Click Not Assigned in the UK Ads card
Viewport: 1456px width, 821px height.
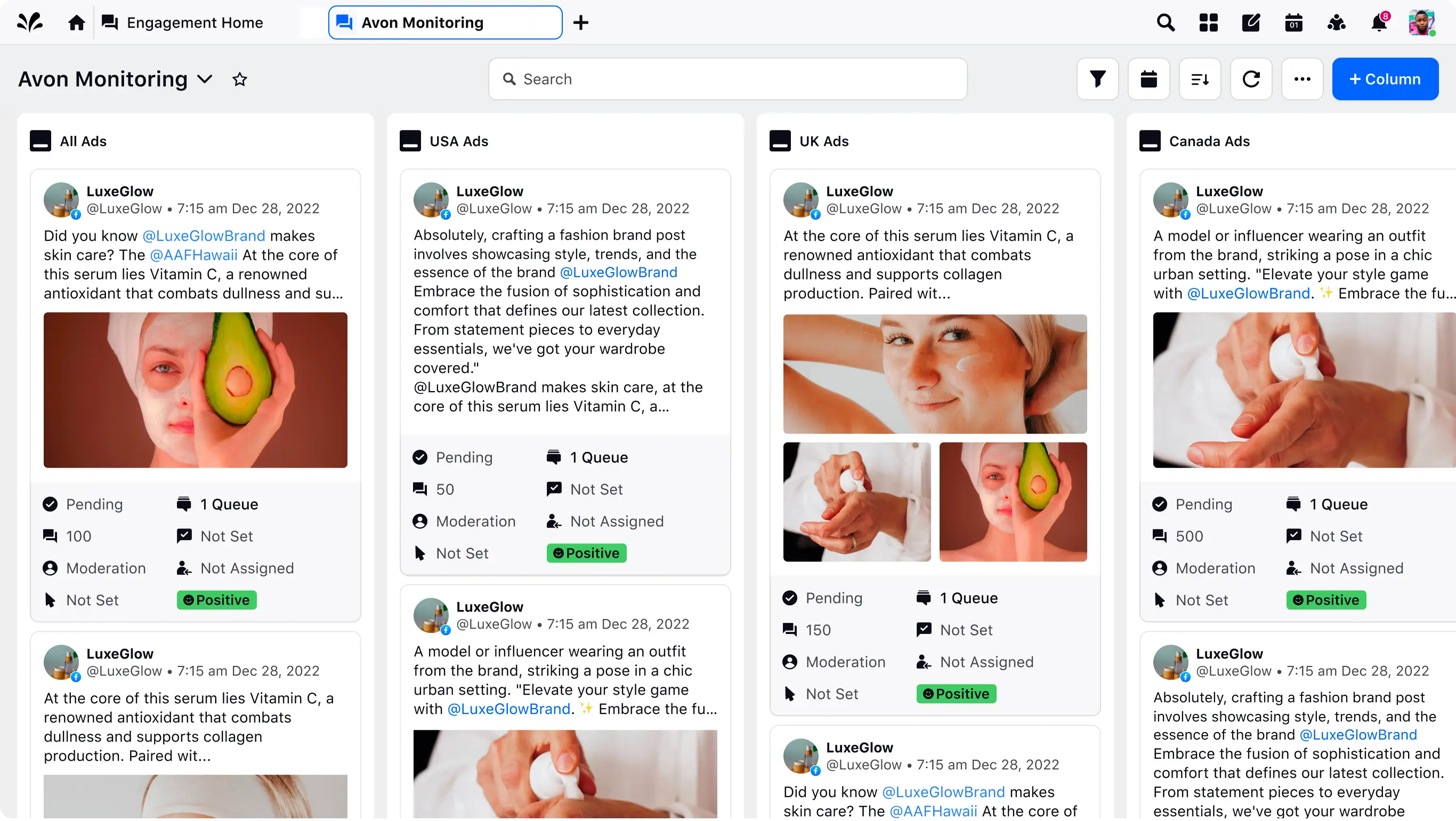point(976,662)
